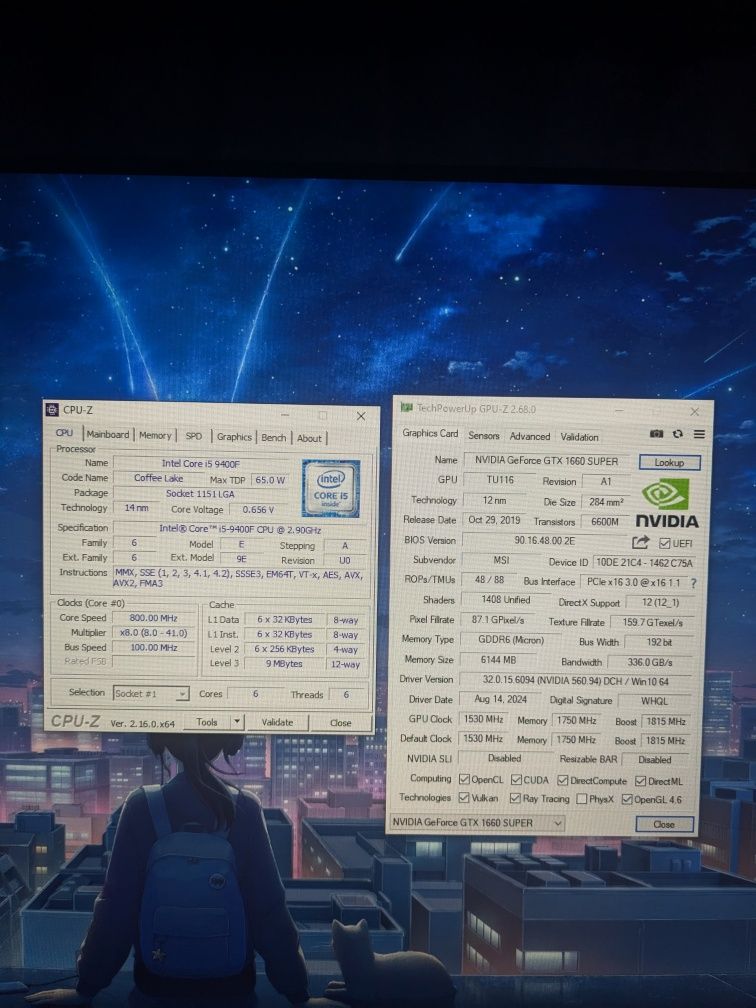Screen dimensions: 756x1008
Task: Click the 65.0 W Max TDP value
Action: coord(270,480)
